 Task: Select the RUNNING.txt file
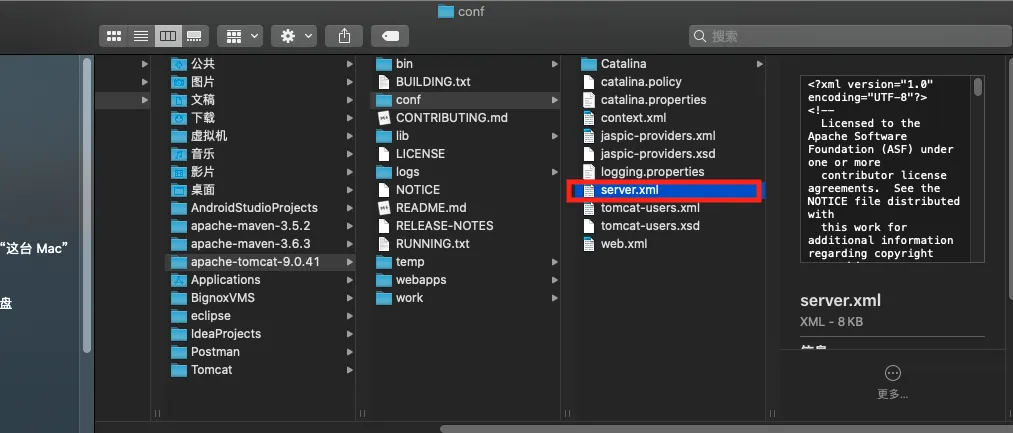pyautogui.click(x=465, y=244)
